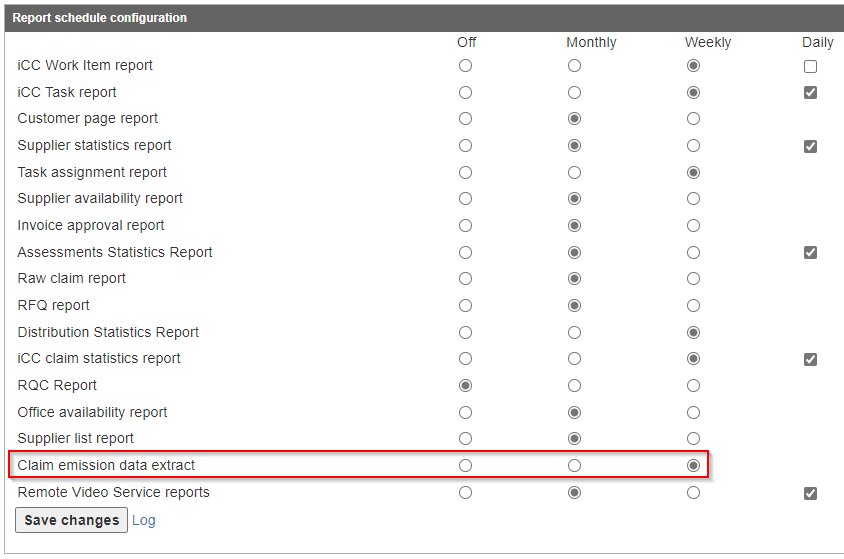Uncheck Daily for Assessments Statistics Report
The height and width of the screenshot is (559, 844).
click(x=810, y=253)
